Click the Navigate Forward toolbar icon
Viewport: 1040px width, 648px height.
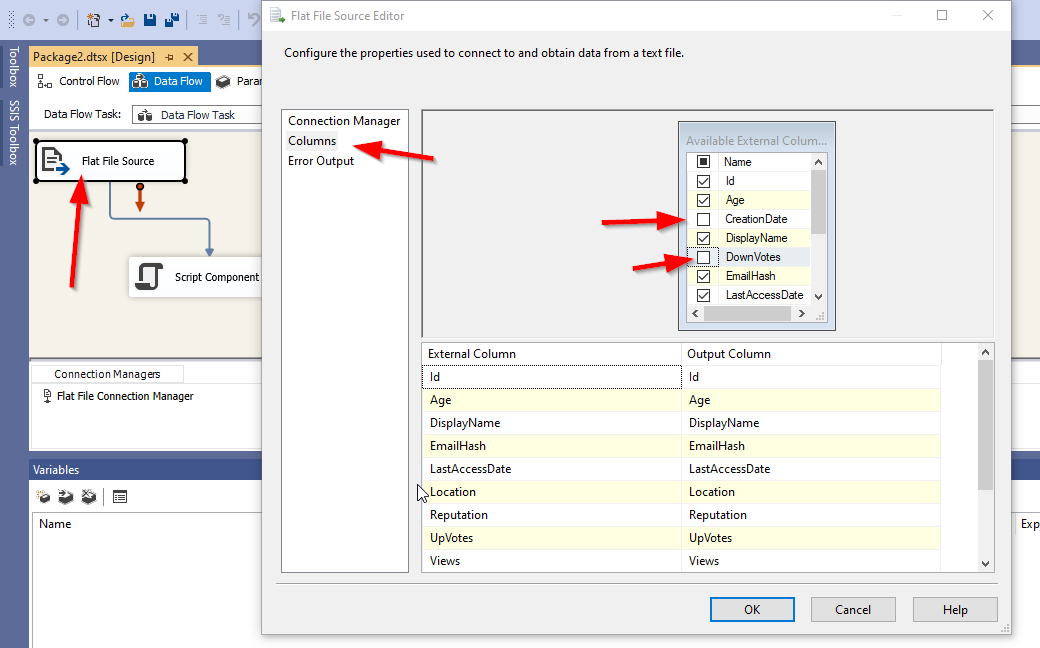pyautogui.click(x=62, y=20)
